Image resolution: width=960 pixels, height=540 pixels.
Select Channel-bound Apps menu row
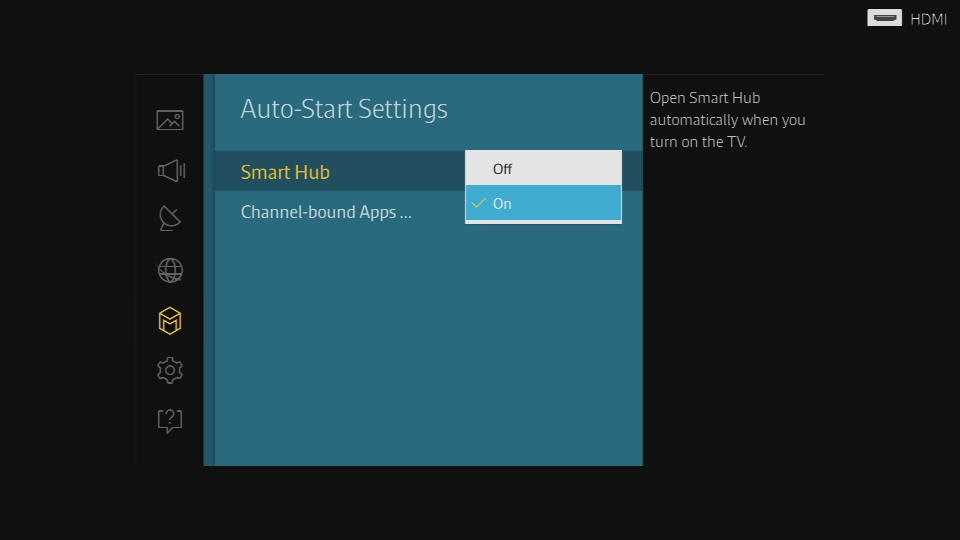429,212
